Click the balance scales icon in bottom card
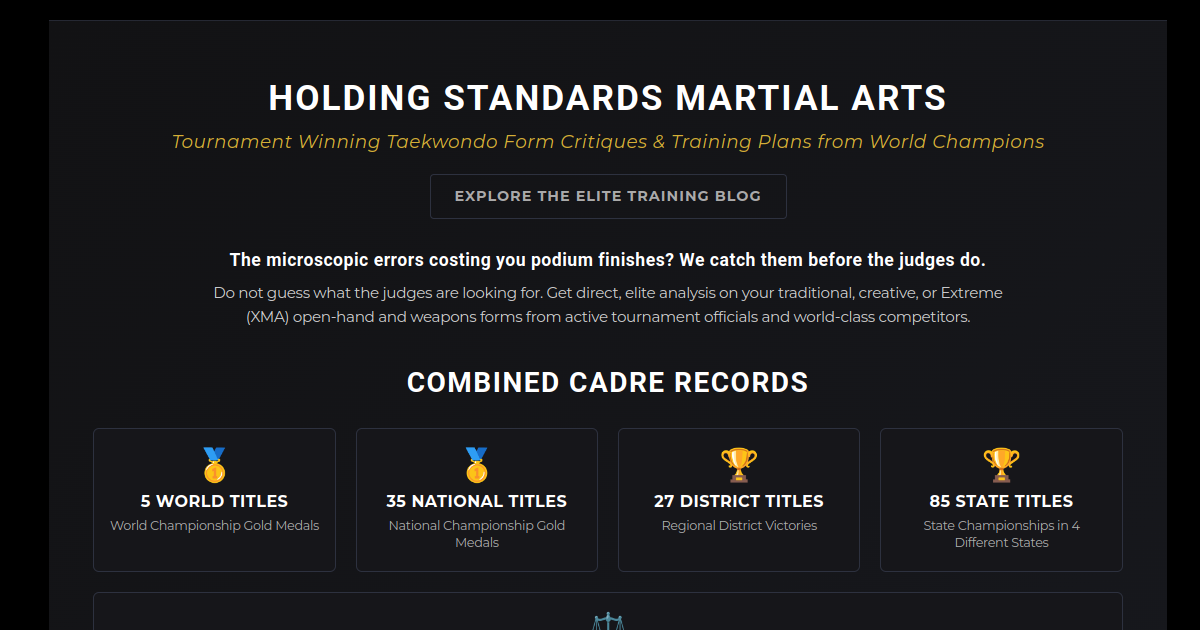The height and width of the screenshot is (630, 1200). pos(607,622)
